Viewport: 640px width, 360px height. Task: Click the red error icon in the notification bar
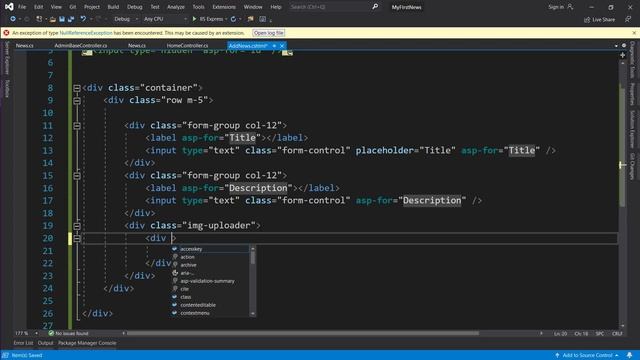point(6,33)
